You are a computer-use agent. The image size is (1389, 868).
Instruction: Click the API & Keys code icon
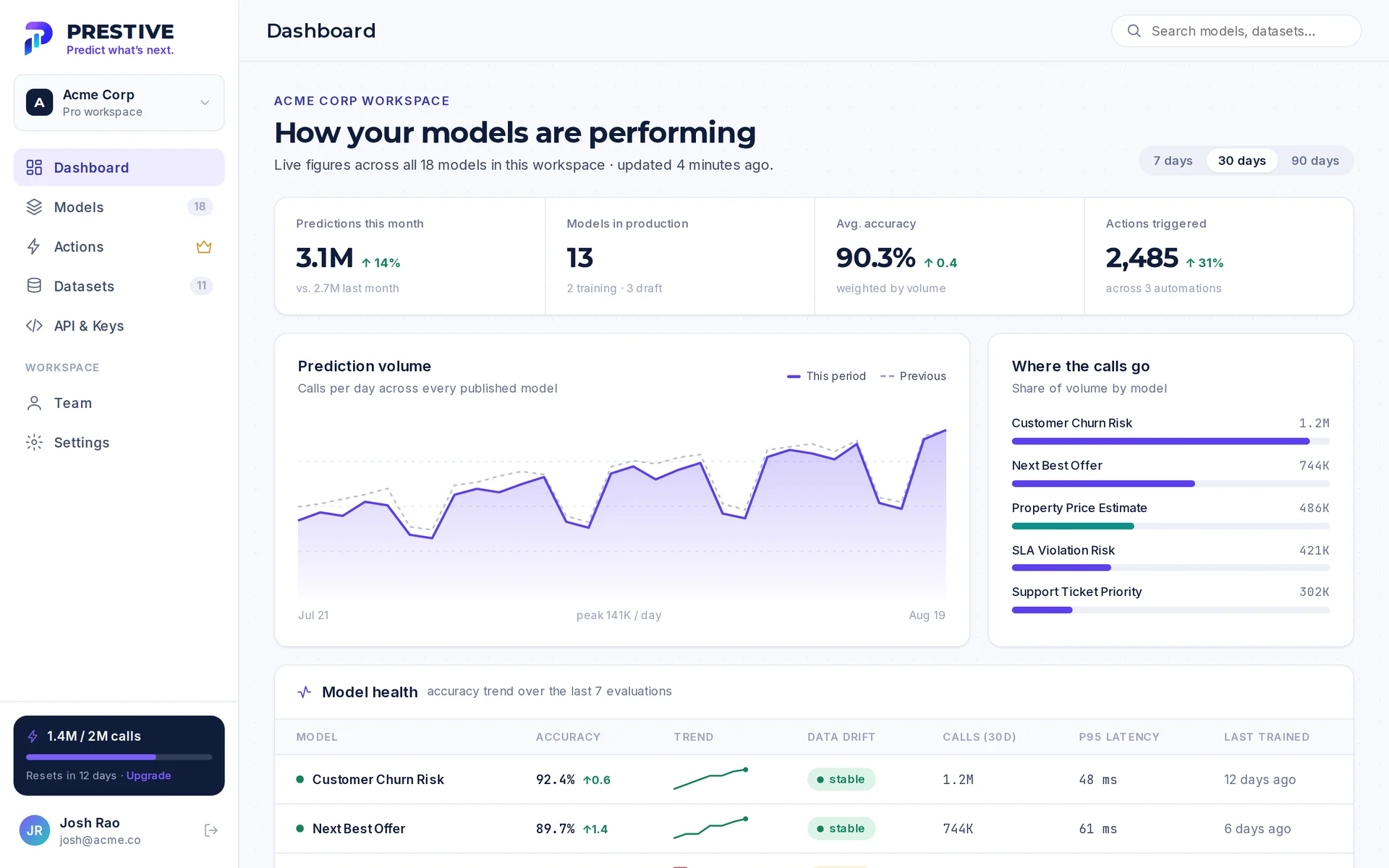pos(34,325)
